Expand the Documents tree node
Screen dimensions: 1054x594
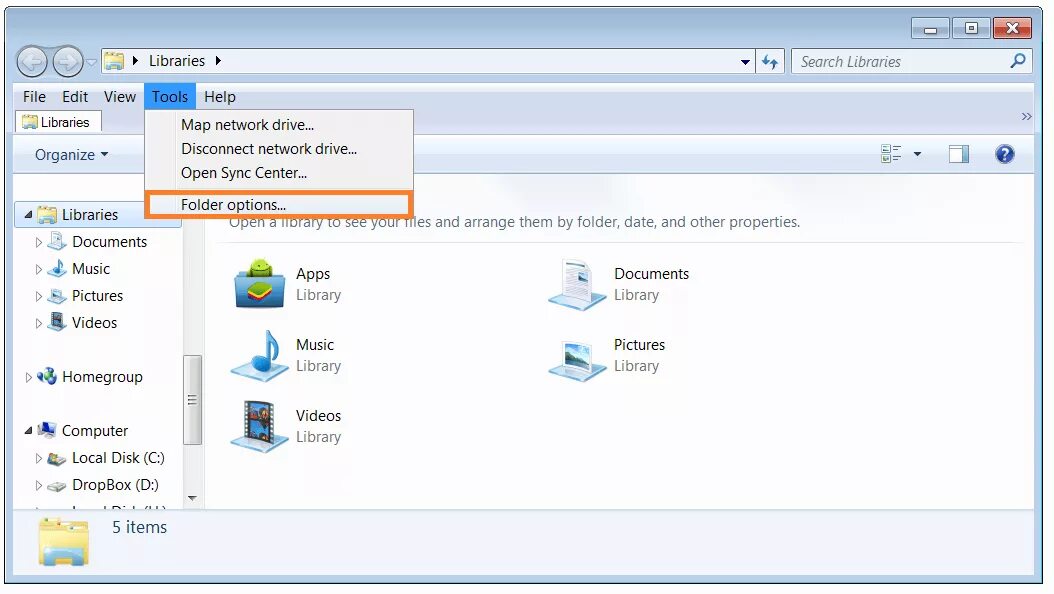click(38, 242)
